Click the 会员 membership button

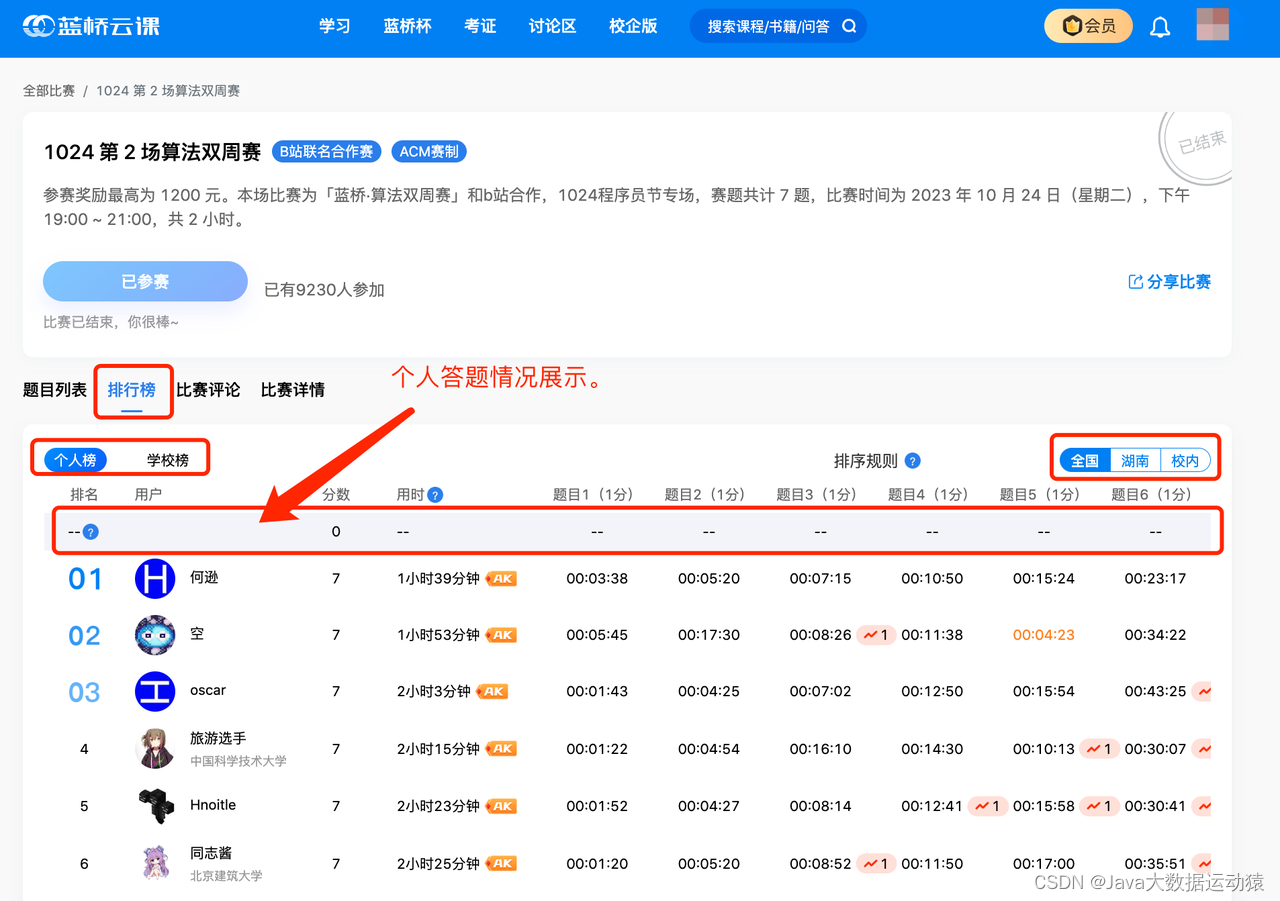click(x=1088, y=26)
